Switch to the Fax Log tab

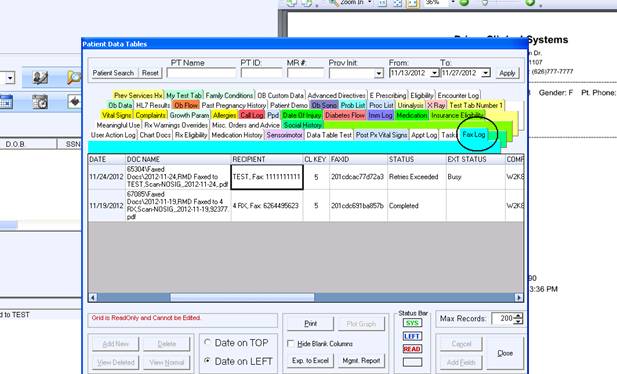(474, 135)
